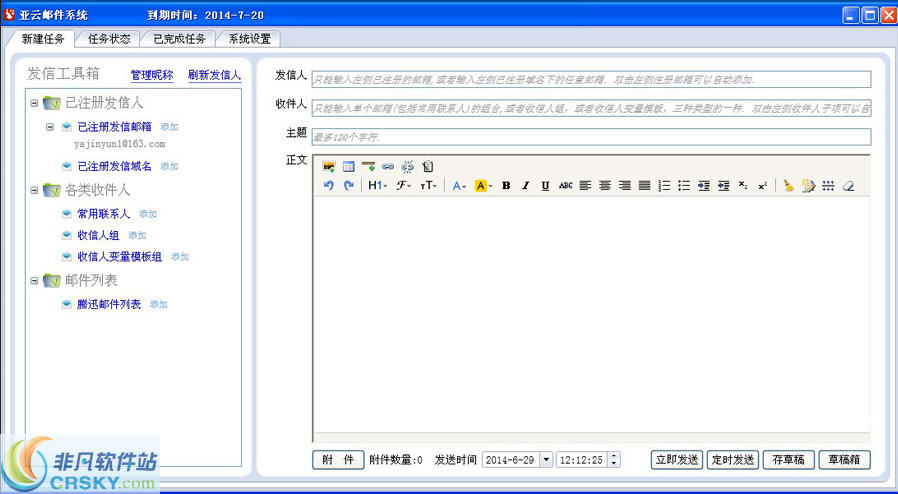Image resolution: width=898 pixels, height=494 pixels.
Task: Click the paste as plain text icon
Action: [427, 167]
